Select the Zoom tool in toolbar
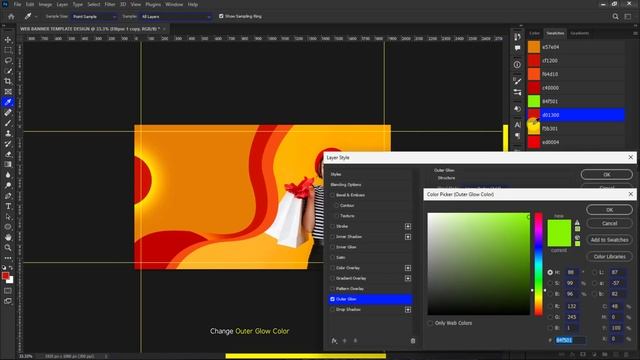640x360 pixels. pyautogui.click(x=8, y=248)
